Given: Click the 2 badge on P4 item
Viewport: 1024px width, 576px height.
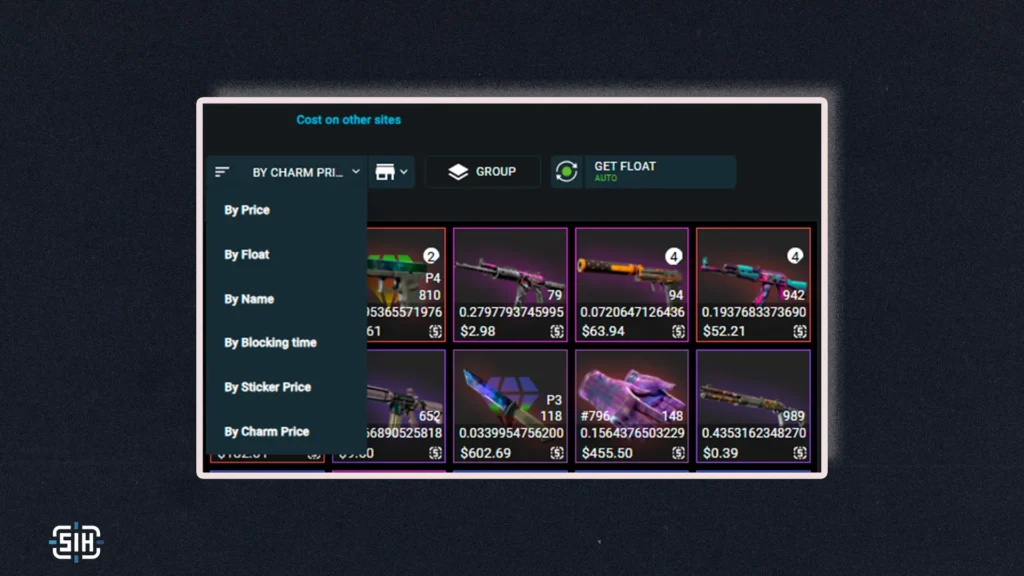Looking at the screenshot, I should coord(430,256).
